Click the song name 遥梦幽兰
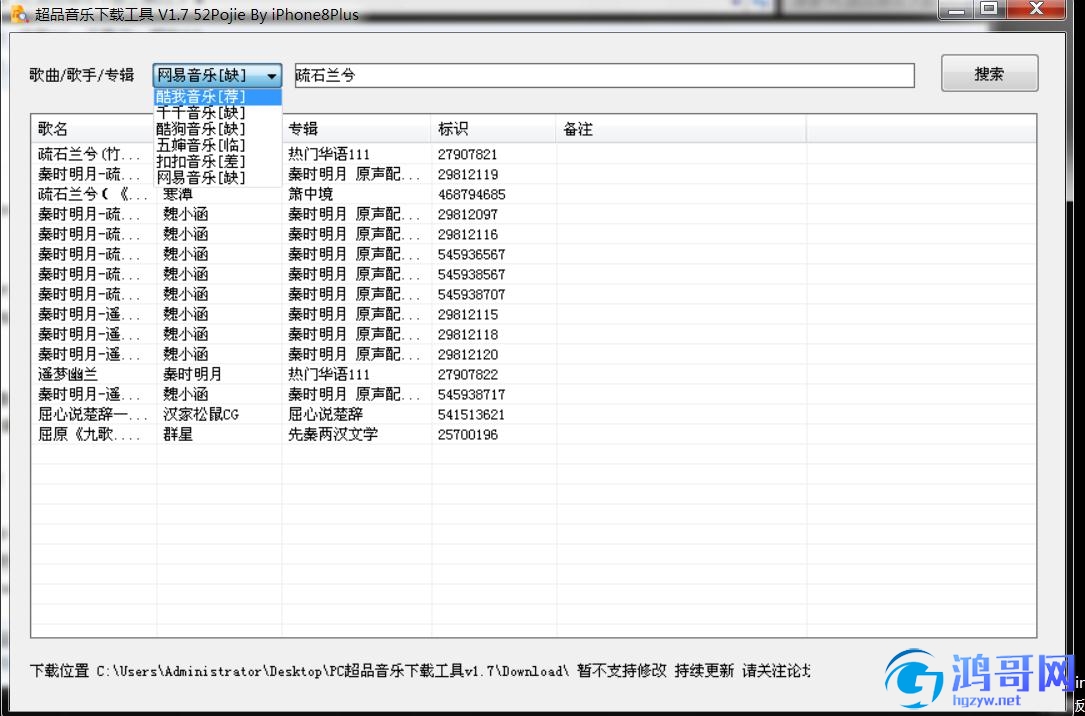The width and height of the screenshot is (1085, 716). click(68, 375)
